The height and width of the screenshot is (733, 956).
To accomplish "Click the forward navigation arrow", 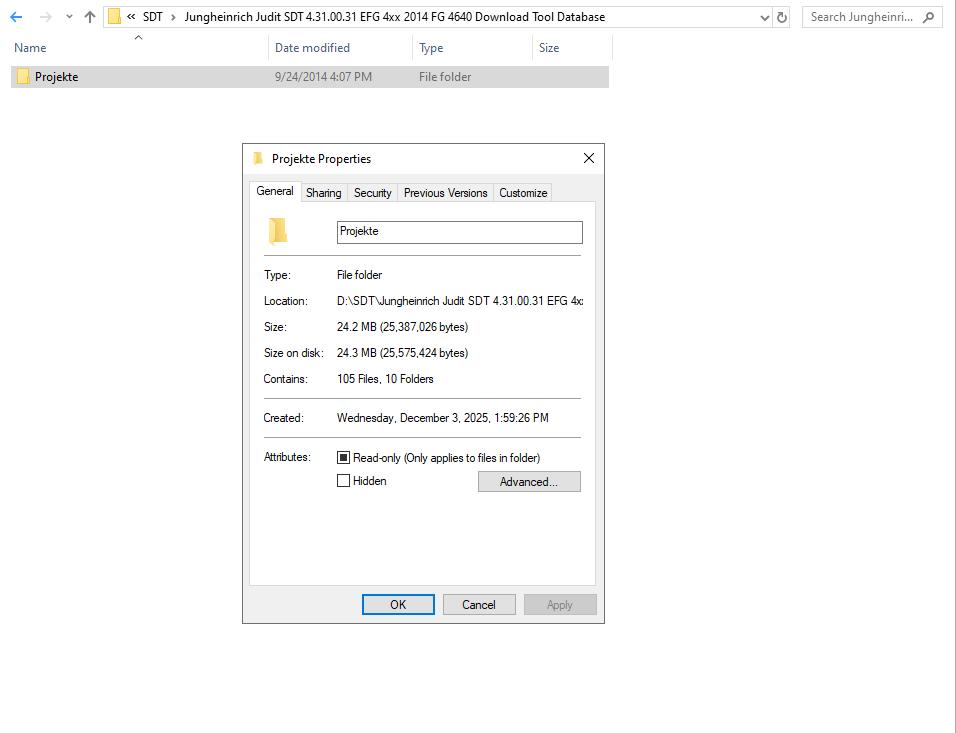I will 46,17.
